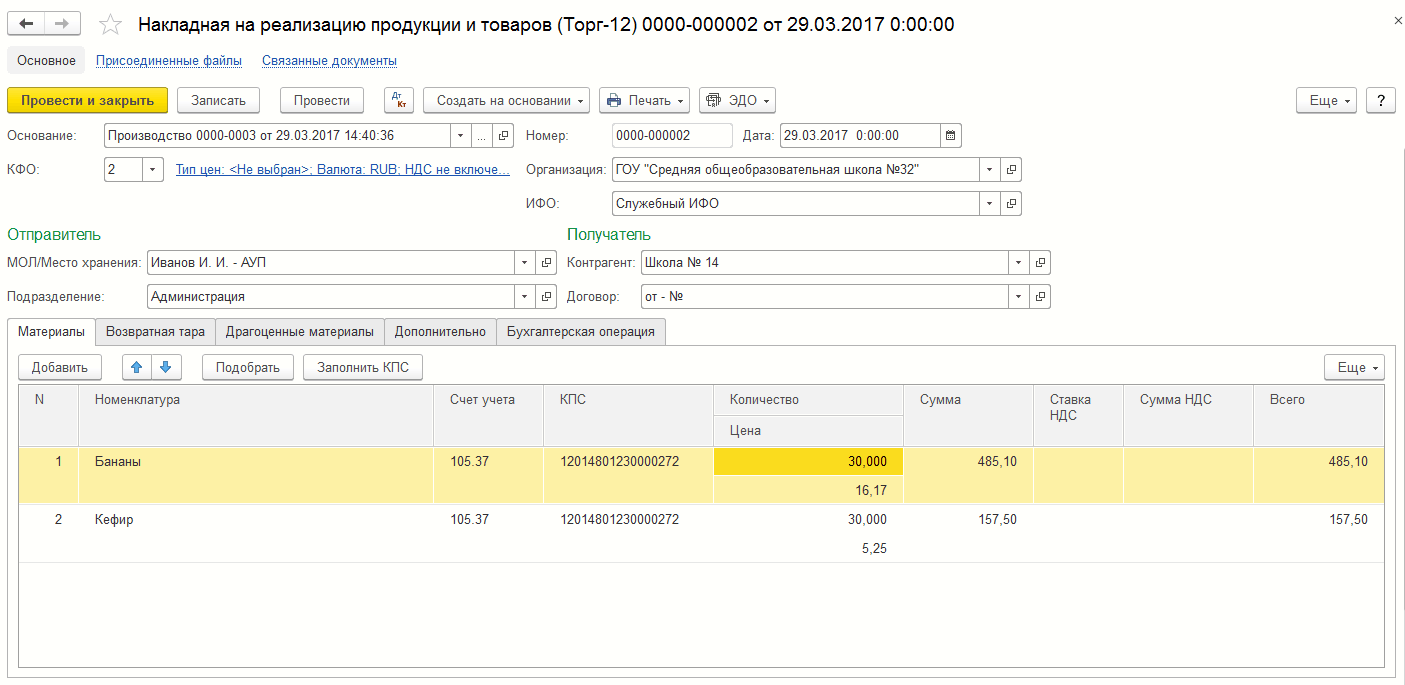Click the Подобрать button
The height and width of the screenshot is (685, 1405).
pos(248,367)
